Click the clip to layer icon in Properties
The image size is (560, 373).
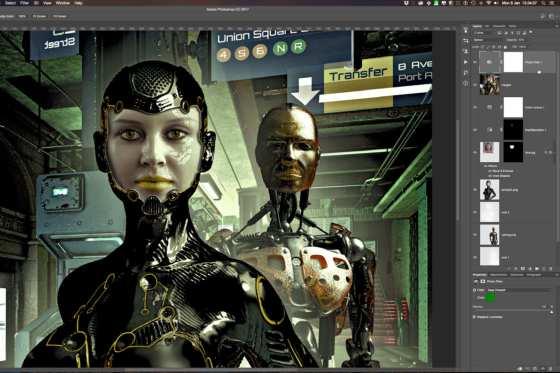[520, 368]
